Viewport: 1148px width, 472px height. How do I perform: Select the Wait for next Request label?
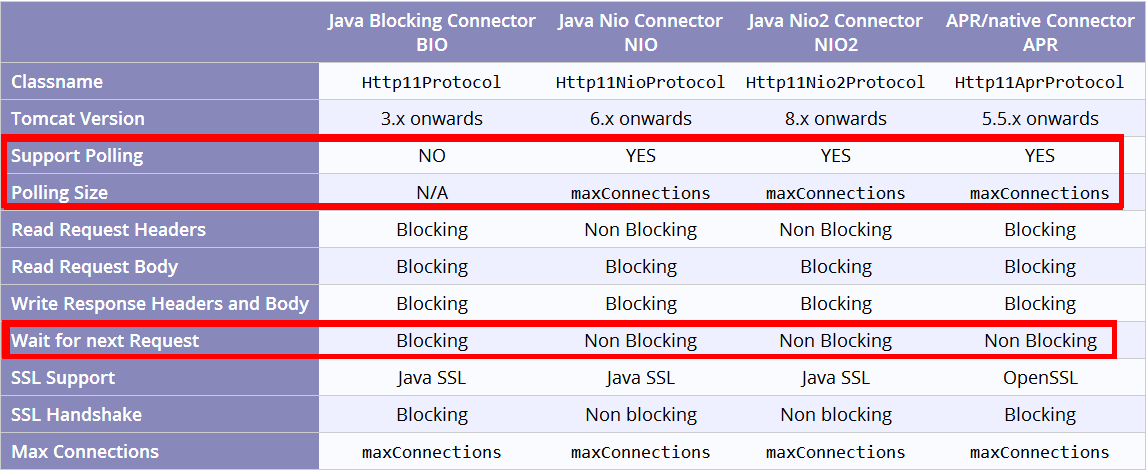pos(105,341)
